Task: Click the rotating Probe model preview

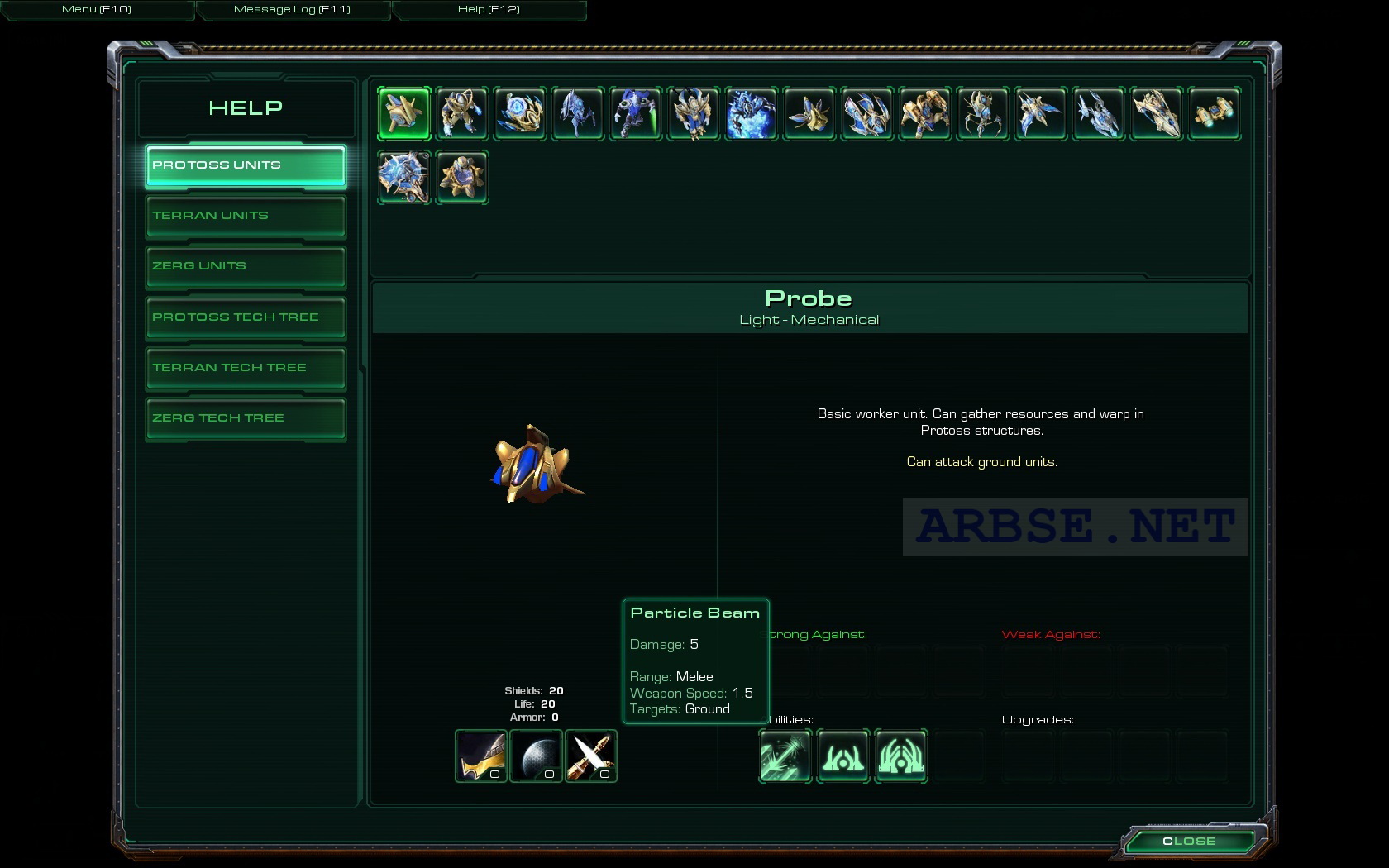Action: (538, 465)
